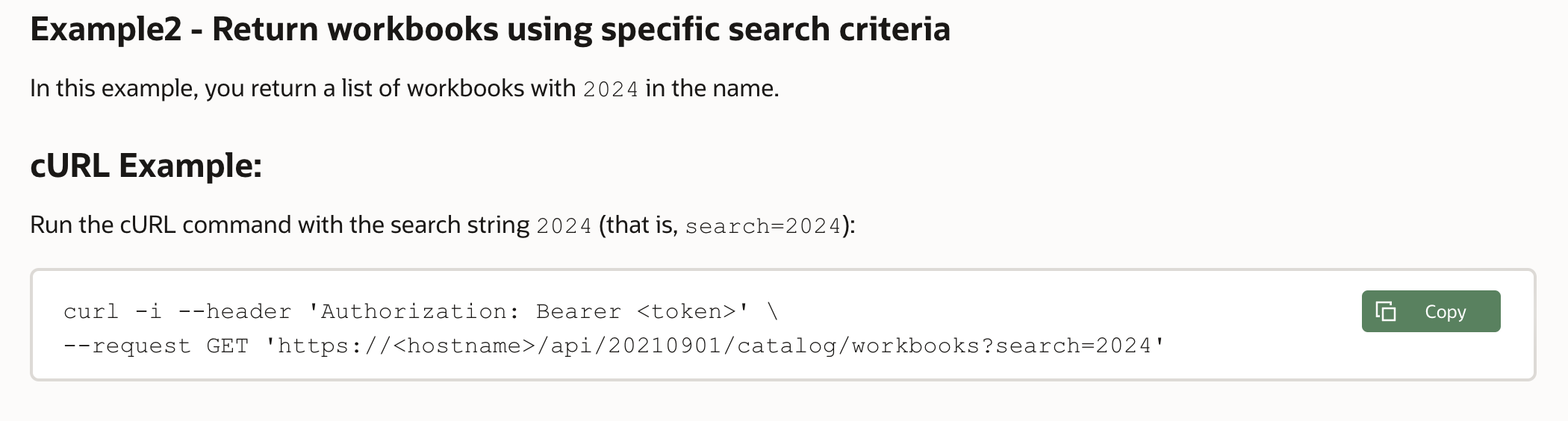
Task: Click workbooks?search=2024 at the URL end
Action: tap(1001, 346)
